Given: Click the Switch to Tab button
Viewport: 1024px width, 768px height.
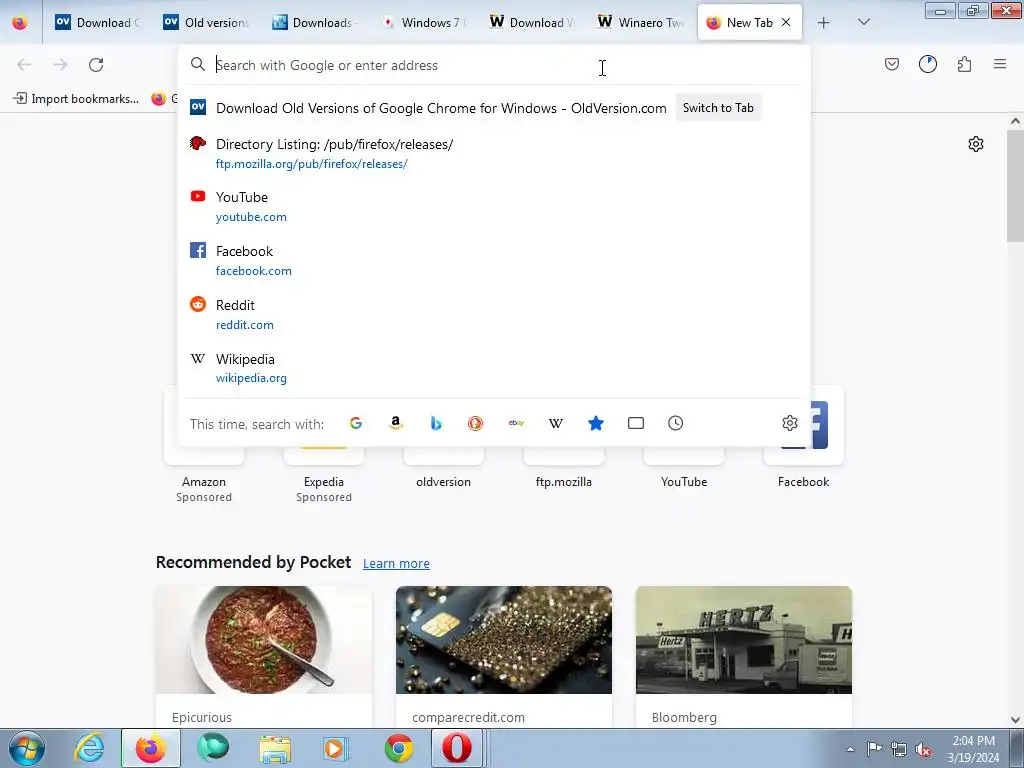Looking at the screenshot, I should (x=718, y=108).
